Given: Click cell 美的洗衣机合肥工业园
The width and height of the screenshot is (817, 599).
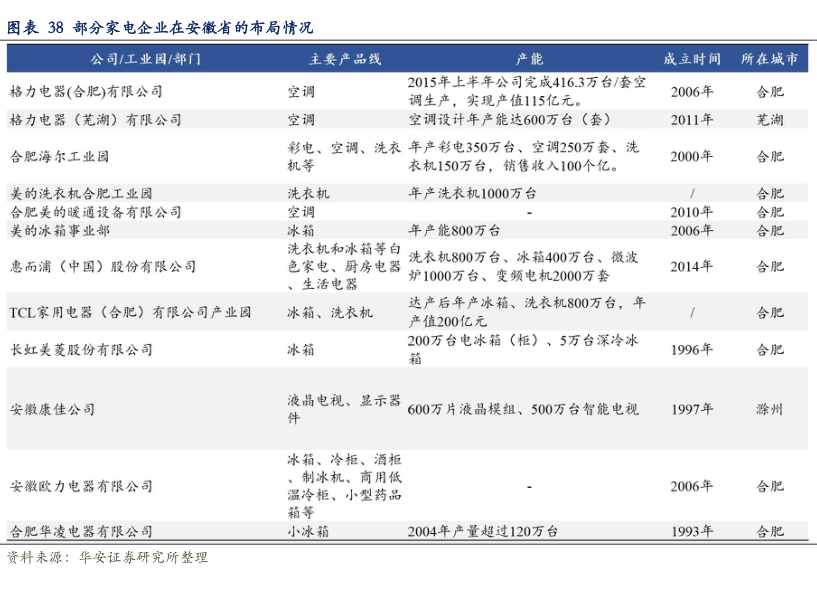Looking at the screenshot, I should [81, 193].
